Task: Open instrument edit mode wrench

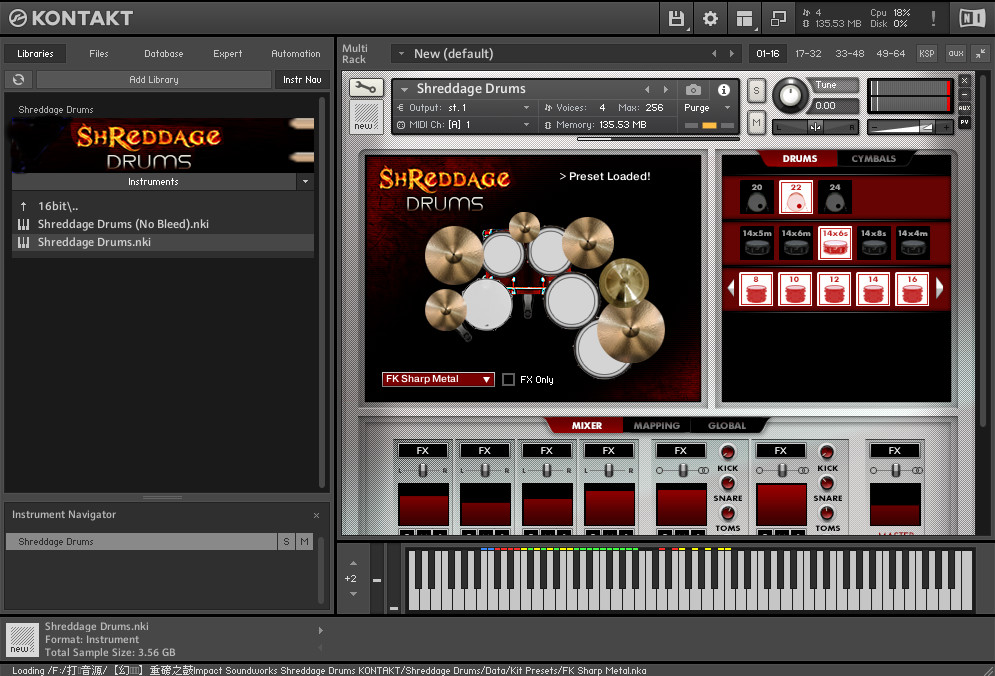Action: click(x=365, y=88)
